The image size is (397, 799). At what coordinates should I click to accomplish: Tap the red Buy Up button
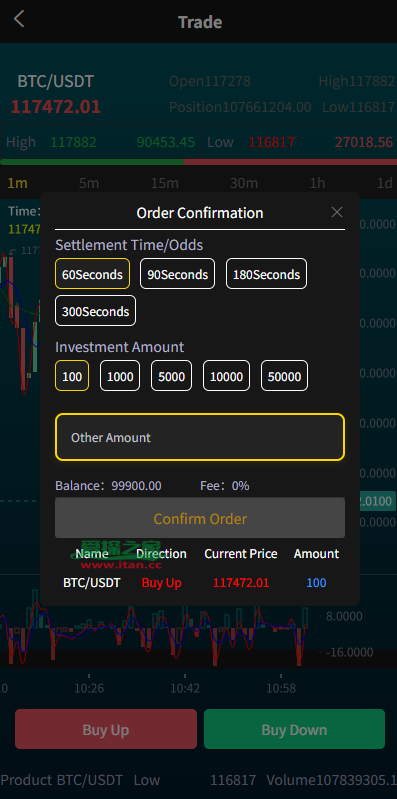point(106,729)
